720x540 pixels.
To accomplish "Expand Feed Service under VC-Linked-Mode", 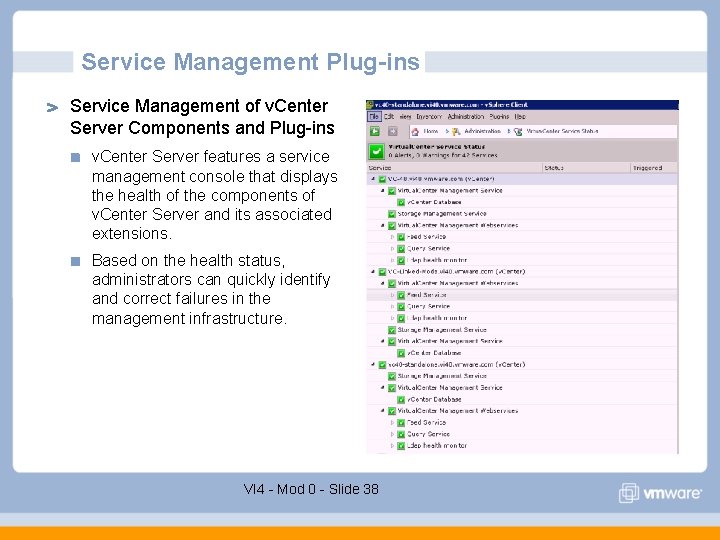I will [392, 295].
